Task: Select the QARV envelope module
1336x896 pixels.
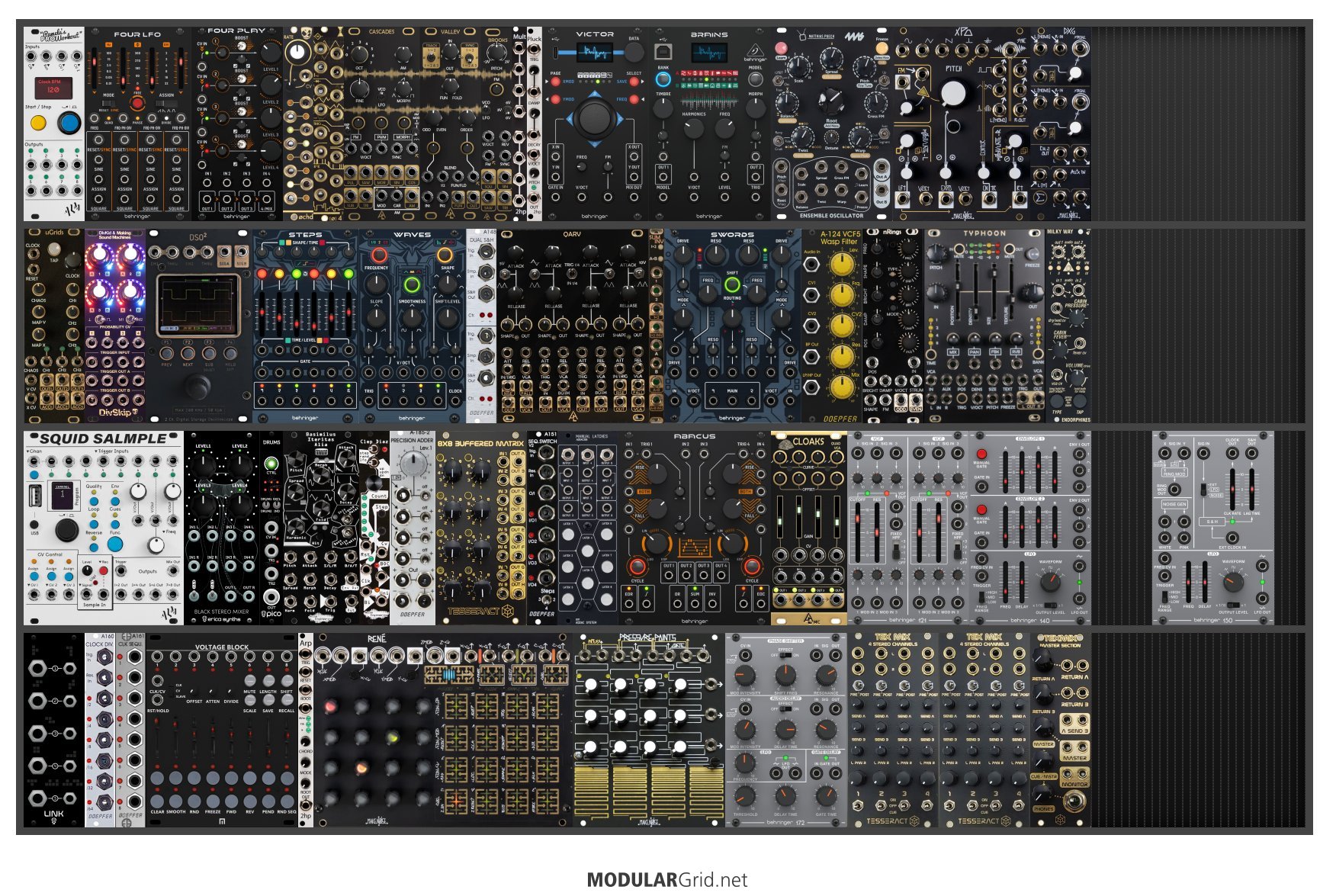Action: coord(573,326)
